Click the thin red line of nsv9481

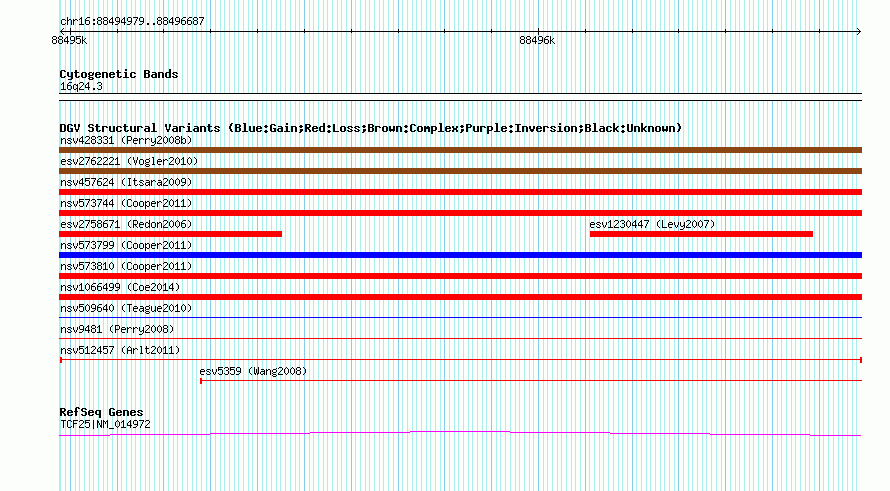(460, 338)
